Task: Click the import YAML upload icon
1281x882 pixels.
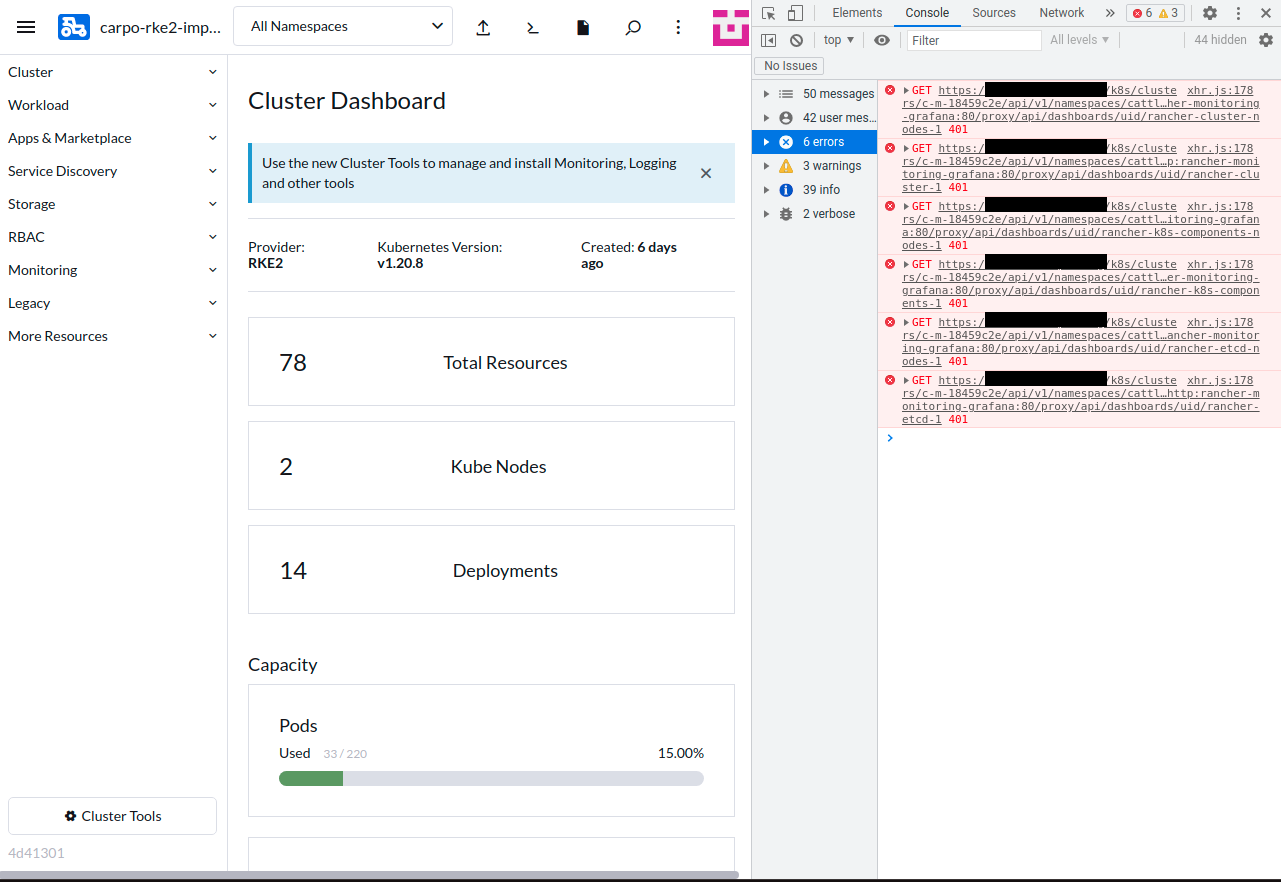Action: 483,27
